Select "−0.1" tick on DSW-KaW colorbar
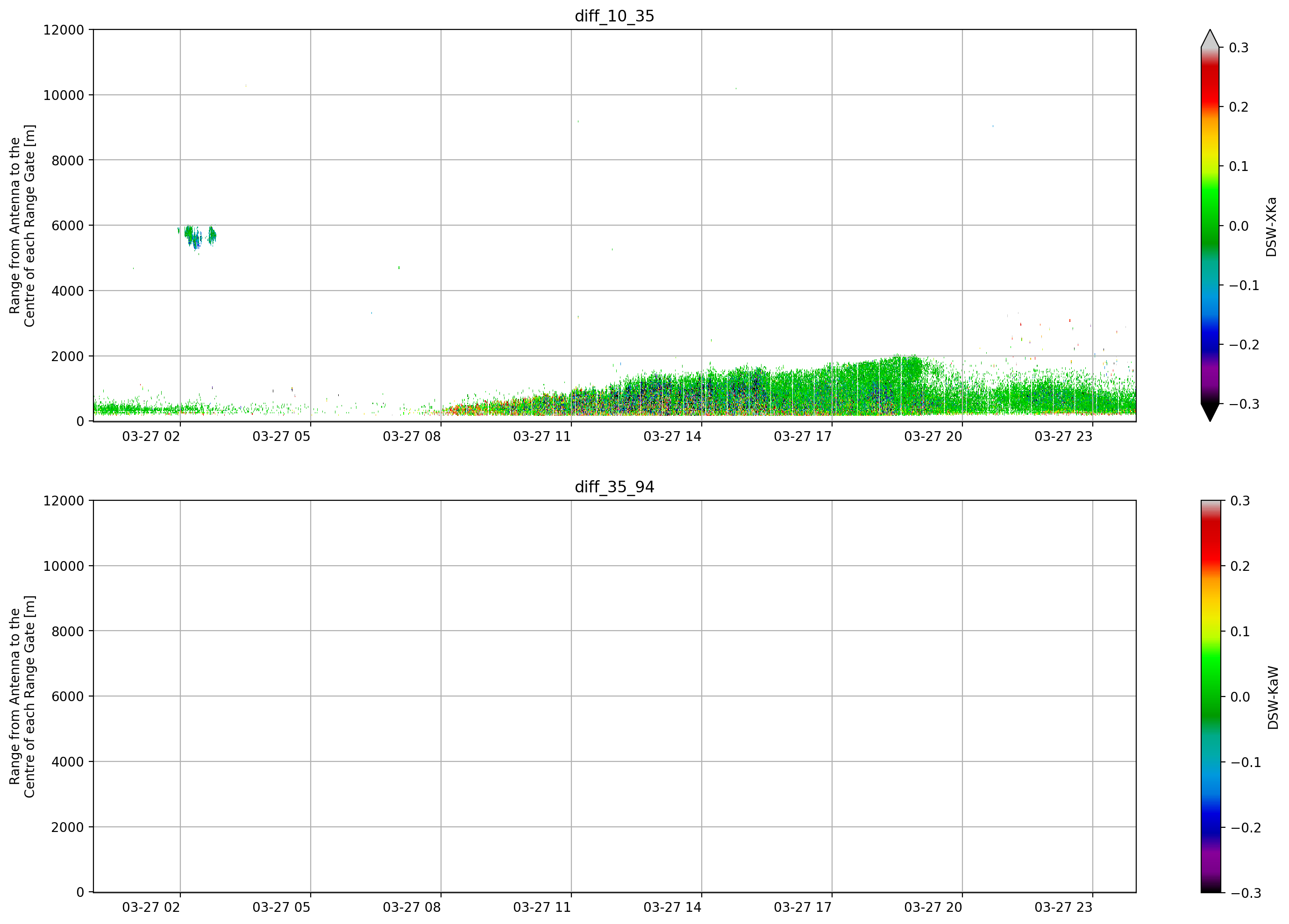This screenshot has width=1289, height=924. point(1246,763)
